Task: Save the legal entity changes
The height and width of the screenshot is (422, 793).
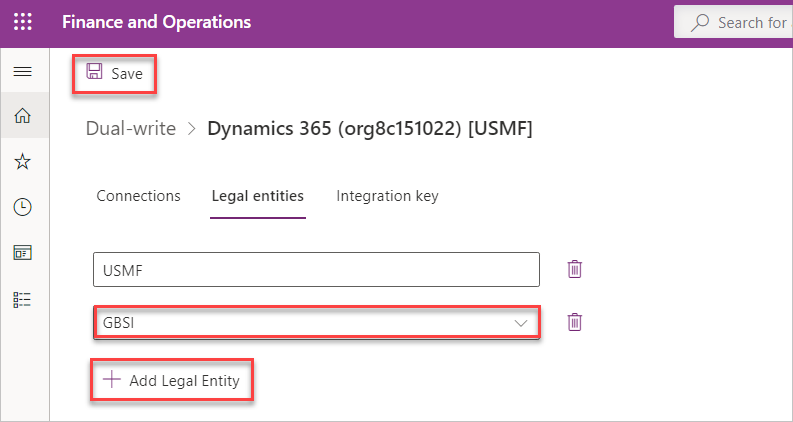Action: pos(114,73)
